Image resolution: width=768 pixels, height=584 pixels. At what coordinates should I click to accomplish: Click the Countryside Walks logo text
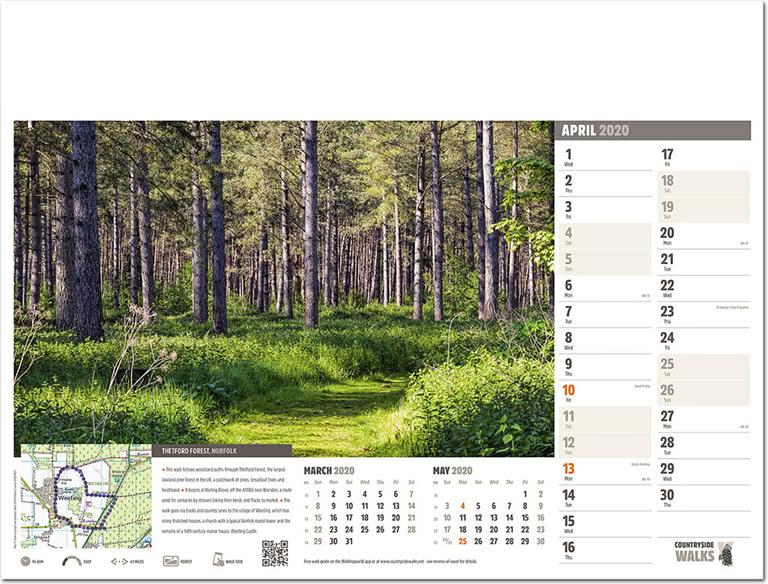tap(694, 552)
